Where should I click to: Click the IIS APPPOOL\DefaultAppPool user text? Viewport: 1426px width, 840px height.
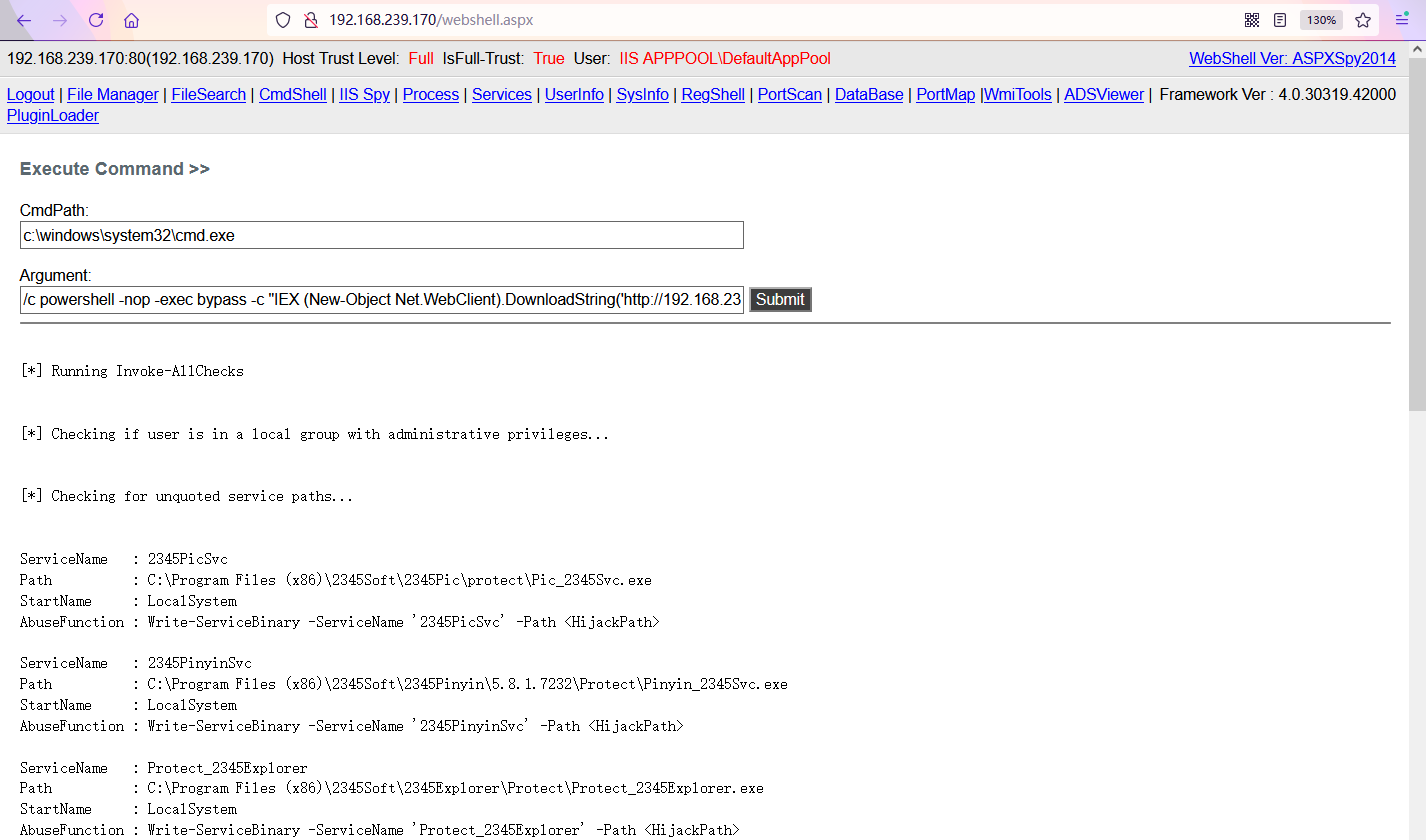point(725,59)
